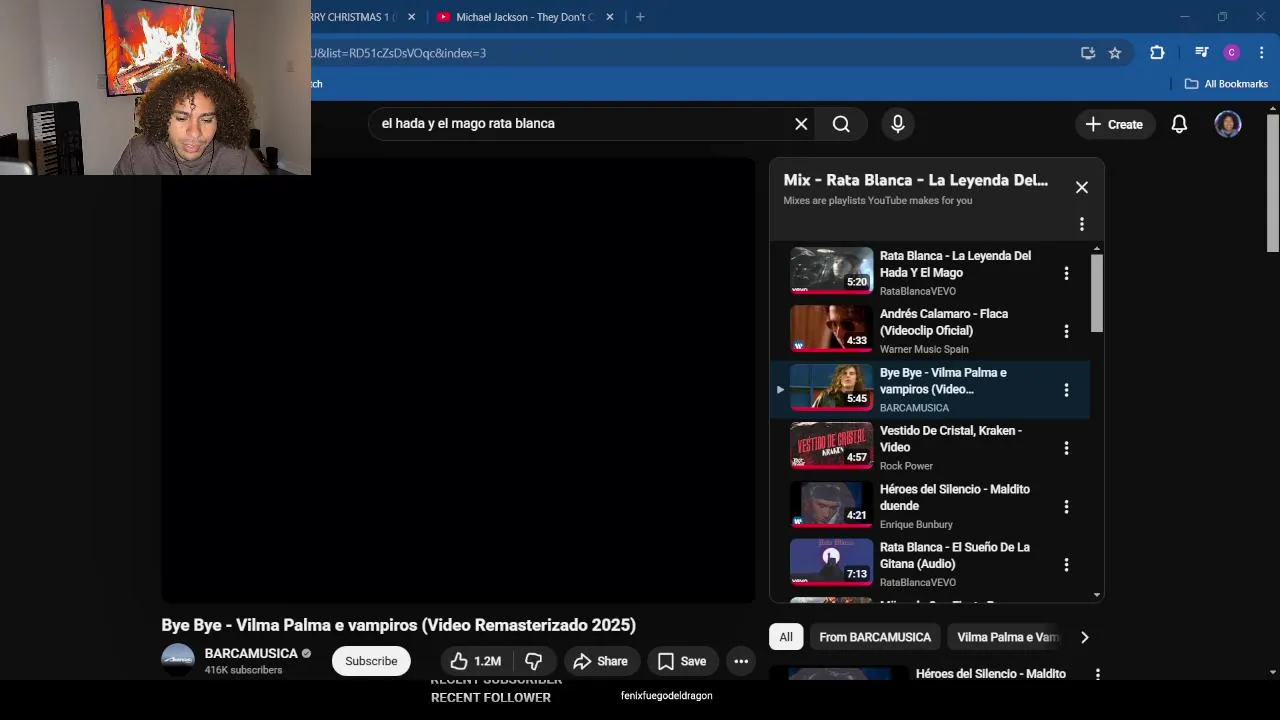Click the browser address bar URL
The image size is (1280, 720).
click(398, 53)
